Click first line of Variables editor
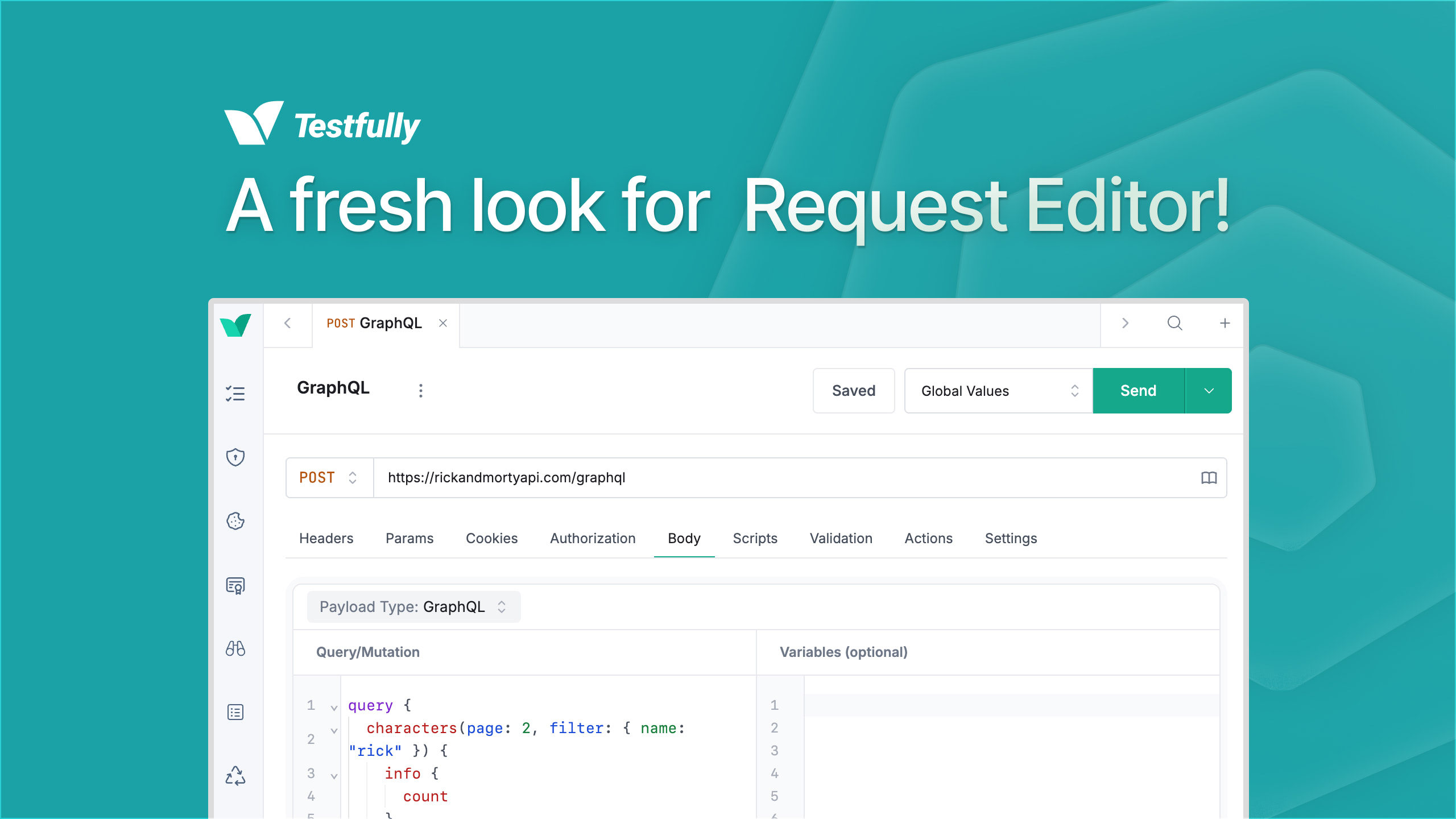The image size is (1456, 819). [x=1011, y=705]
